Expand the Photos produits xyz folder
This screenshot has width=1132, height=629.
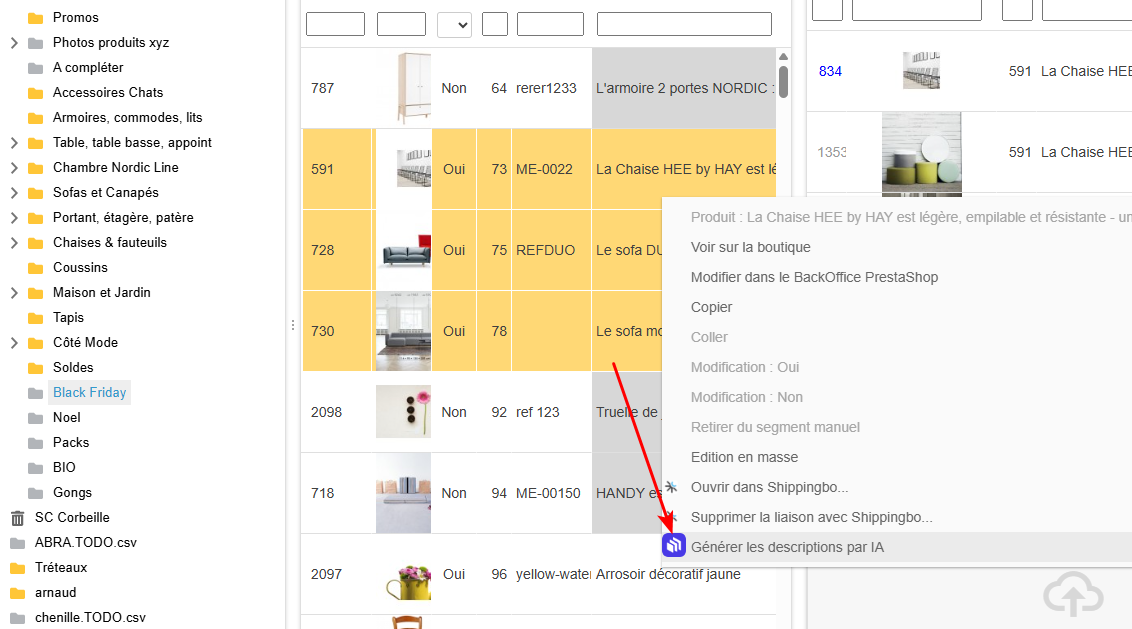point(14,43)
